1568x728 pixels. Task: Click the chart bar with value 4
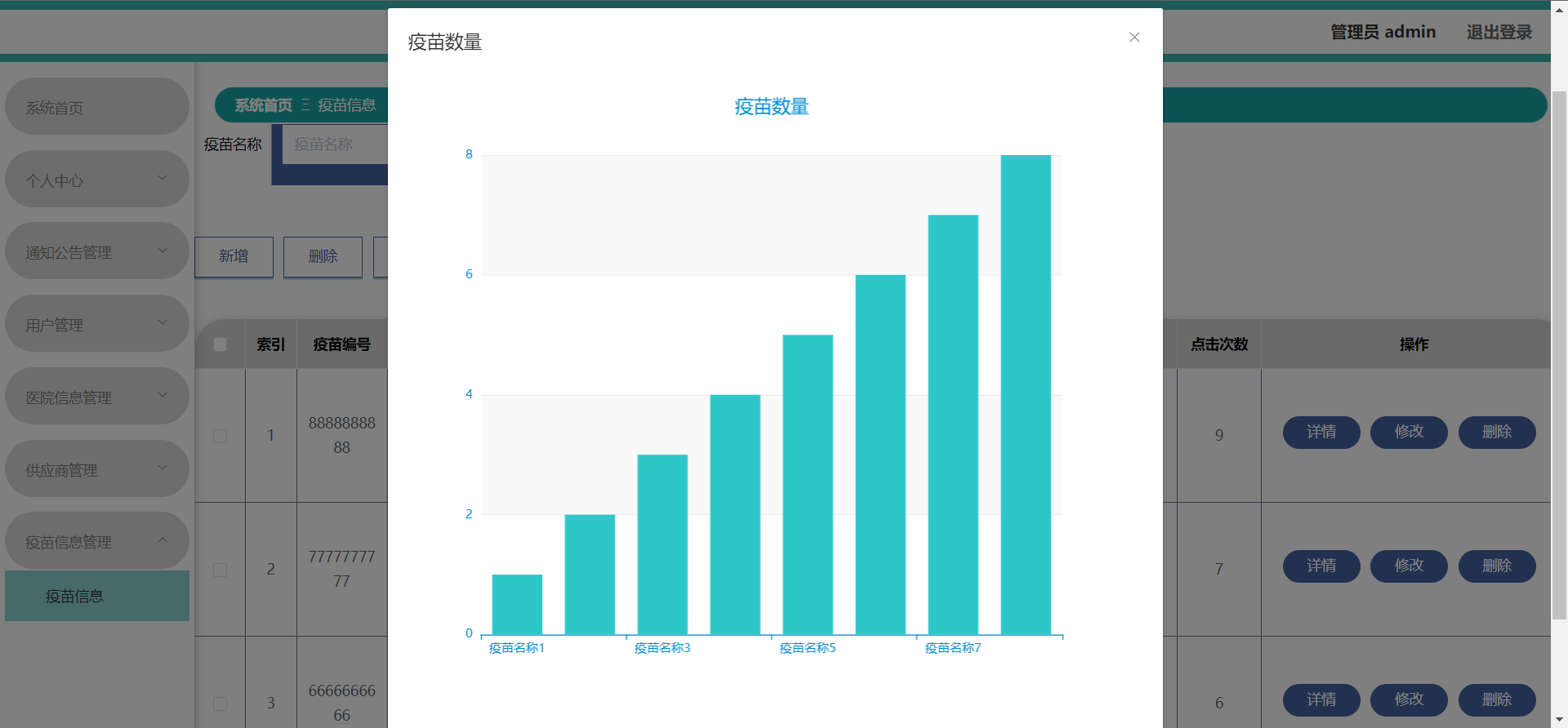735,515
